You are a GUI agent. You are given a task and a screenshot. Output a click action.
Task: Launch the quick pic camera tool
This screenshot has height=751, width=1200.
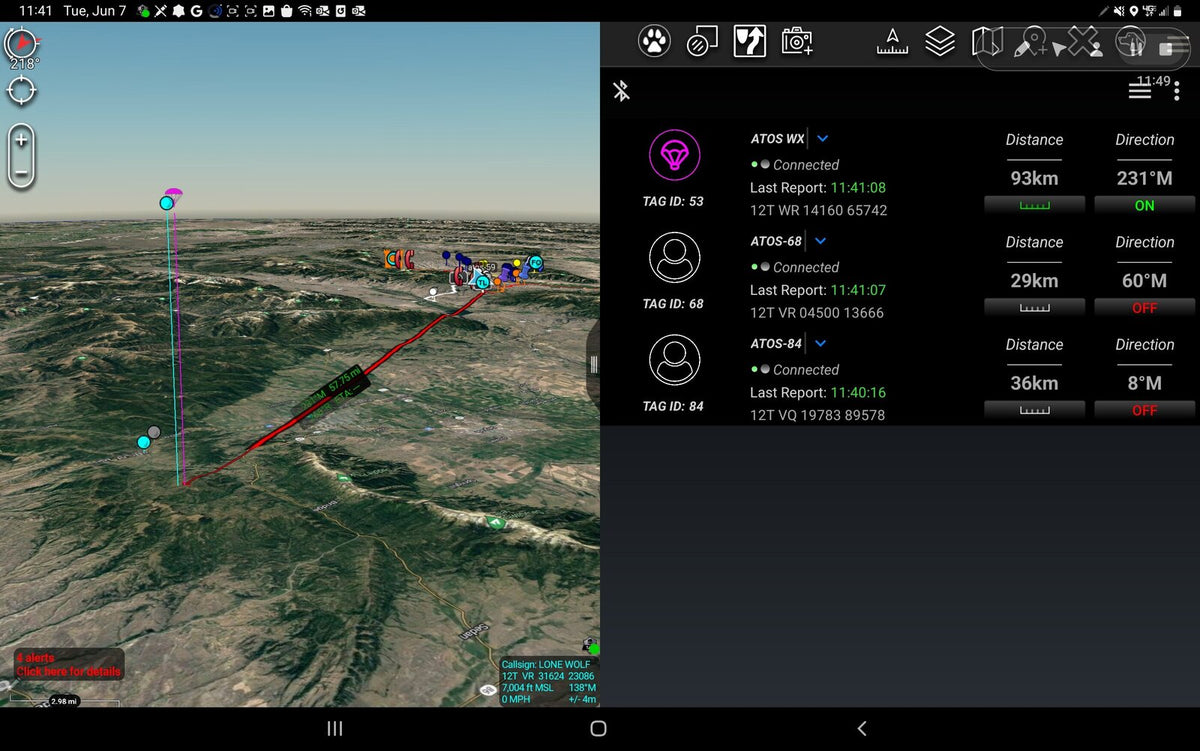point(797,41)
